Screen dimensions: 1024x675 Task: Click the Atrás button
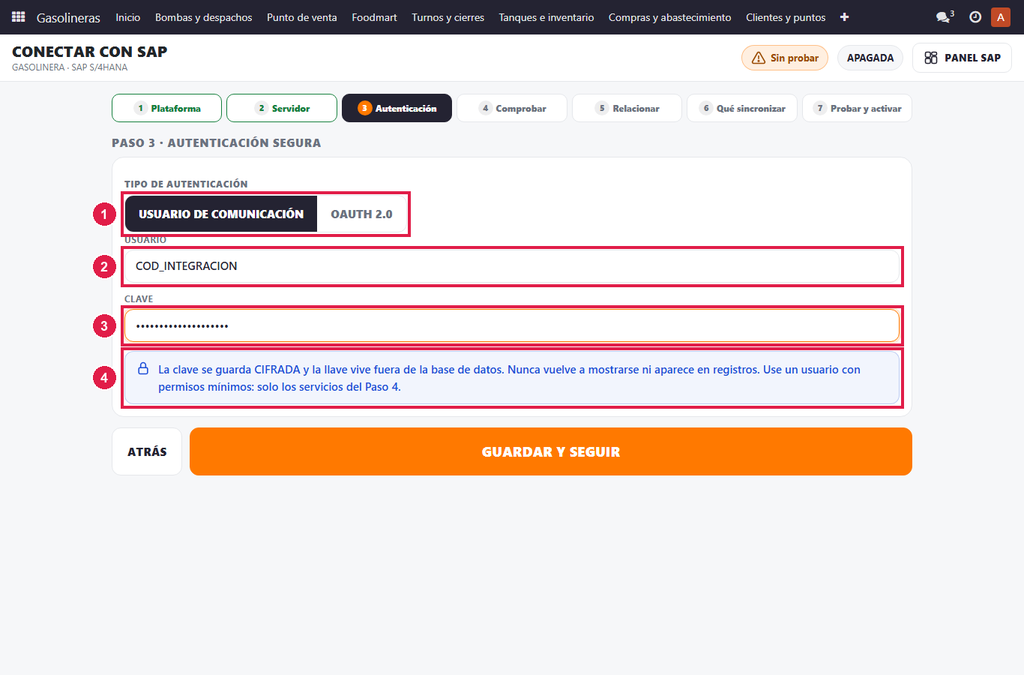point(147,452)
